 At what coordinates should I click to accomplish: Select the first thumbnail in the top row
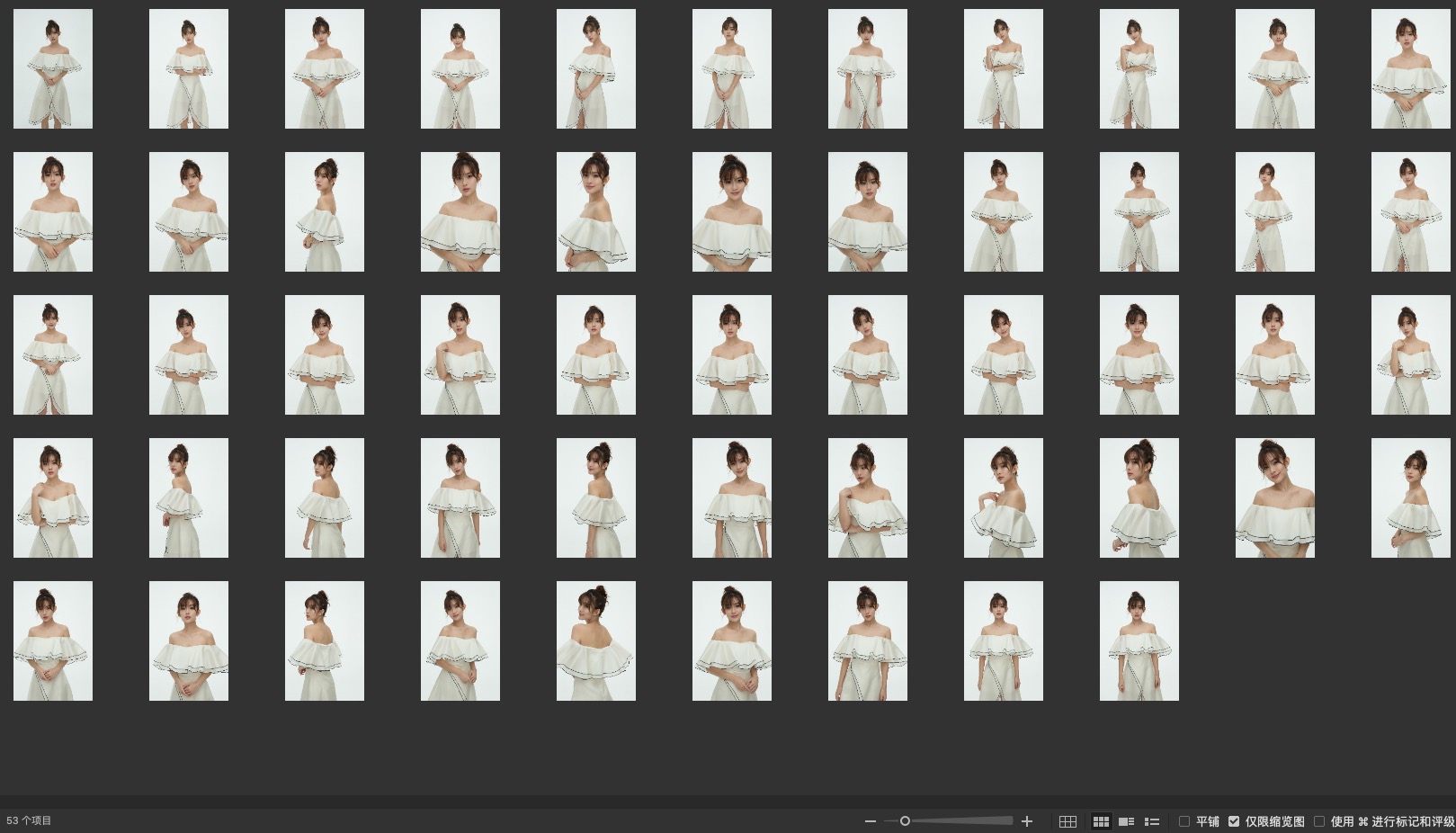pyautogui.click(x=53, y=69)
